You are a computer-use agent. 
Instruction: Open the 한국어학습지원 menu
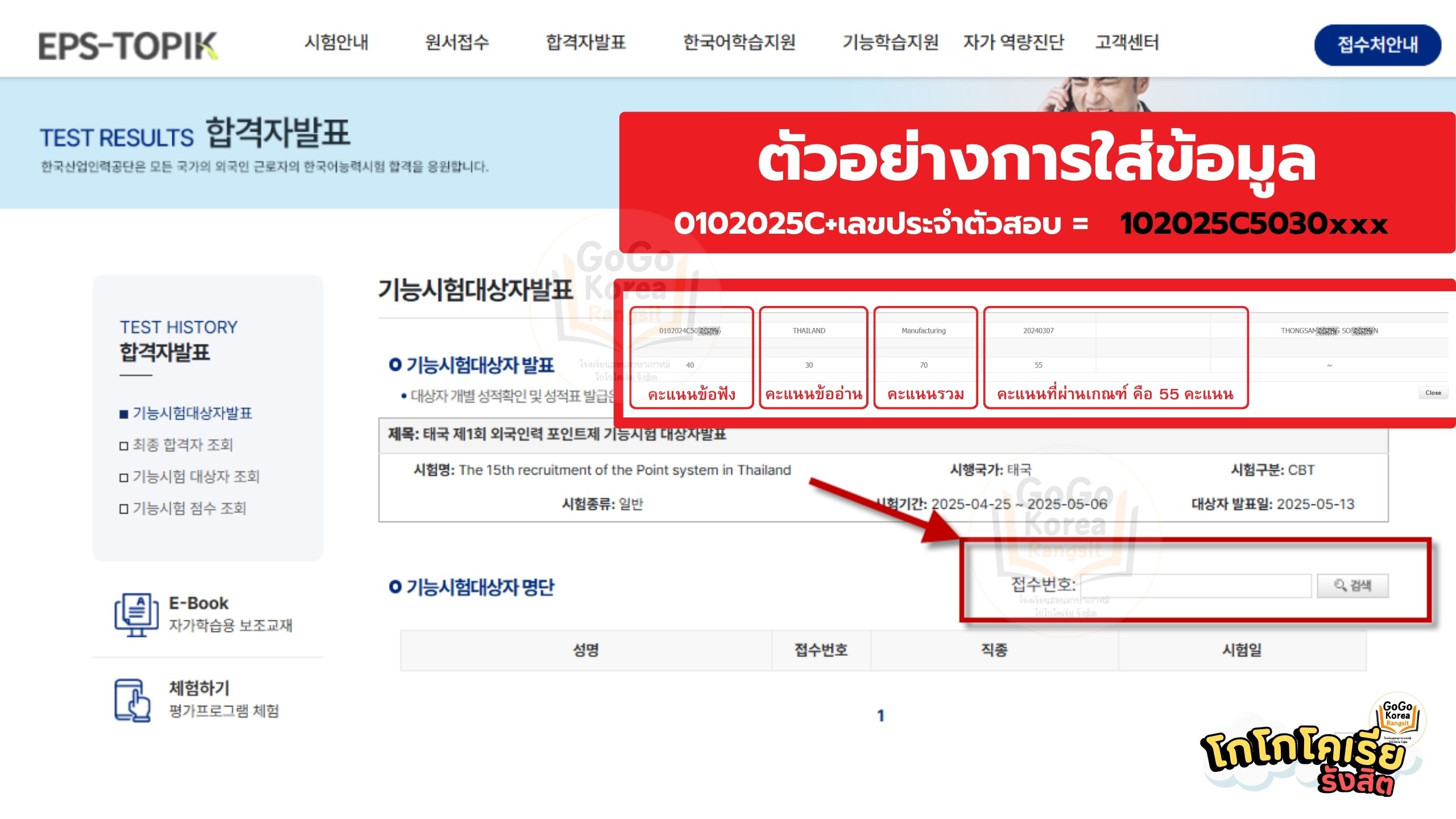tap(739, 42)
